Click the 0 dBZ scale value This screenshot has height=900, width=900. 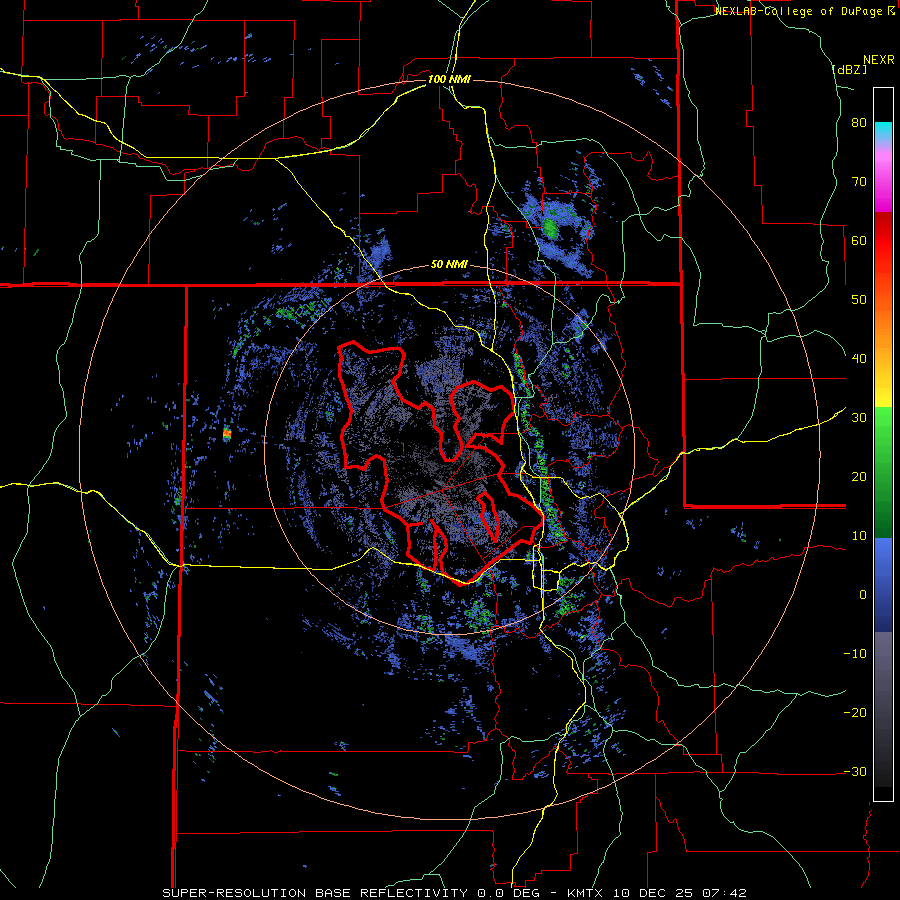pyautogui.click(x=863, y=595)
